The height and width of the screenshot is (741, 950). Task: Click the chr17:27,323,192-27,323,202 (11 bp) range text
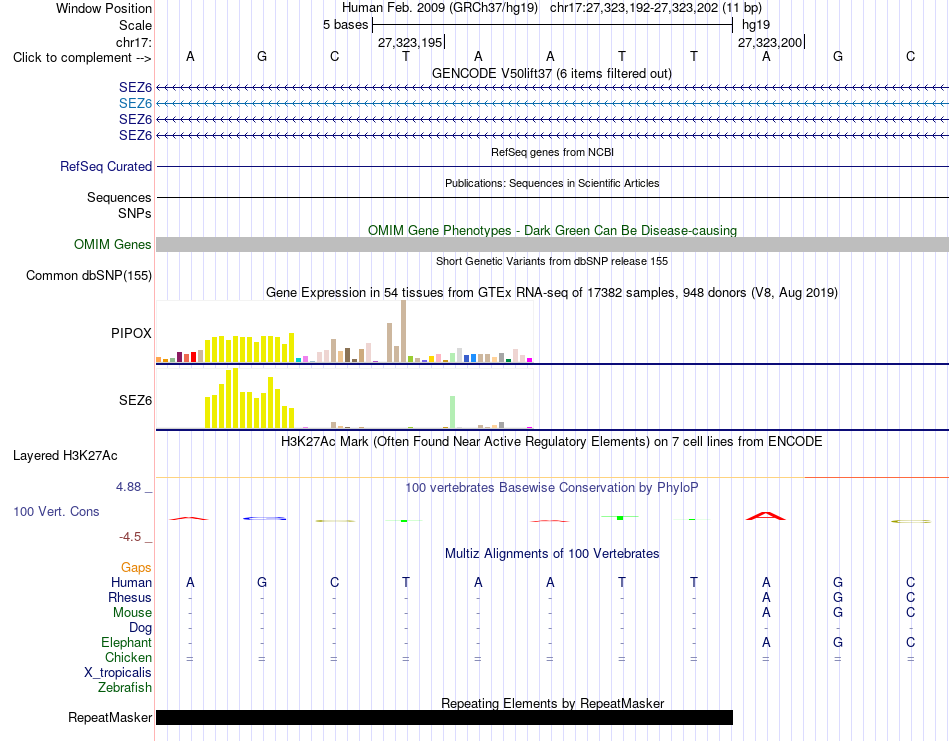(656, 8)
